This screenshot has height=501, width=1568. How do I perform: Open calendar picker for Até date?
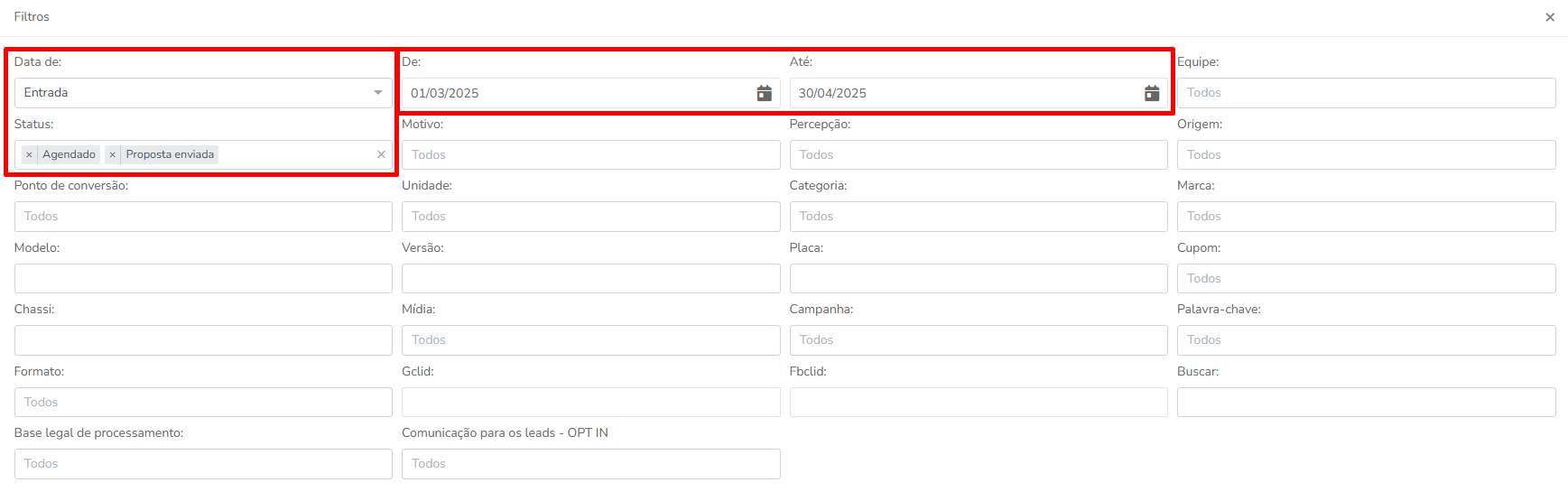click(1152, 93)
